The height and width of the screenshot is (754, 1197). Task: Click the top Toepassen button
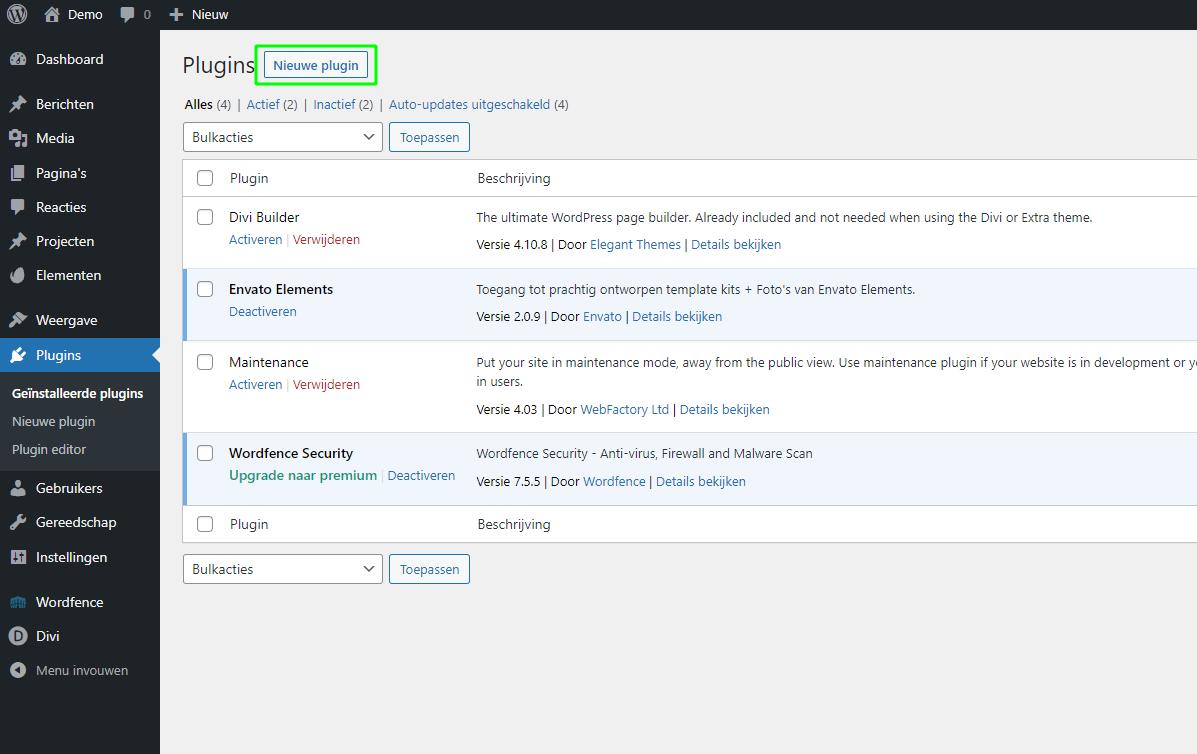429,137
